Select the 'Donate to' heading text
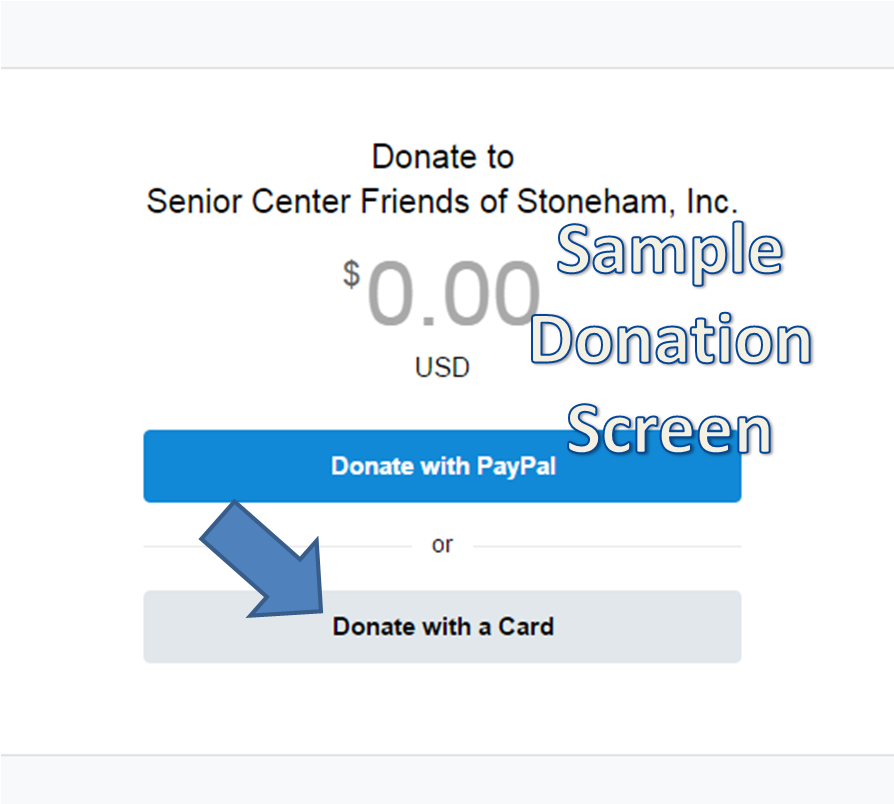Image resolution: width=894 pixels, height=804 pixels. pos(441,156)
